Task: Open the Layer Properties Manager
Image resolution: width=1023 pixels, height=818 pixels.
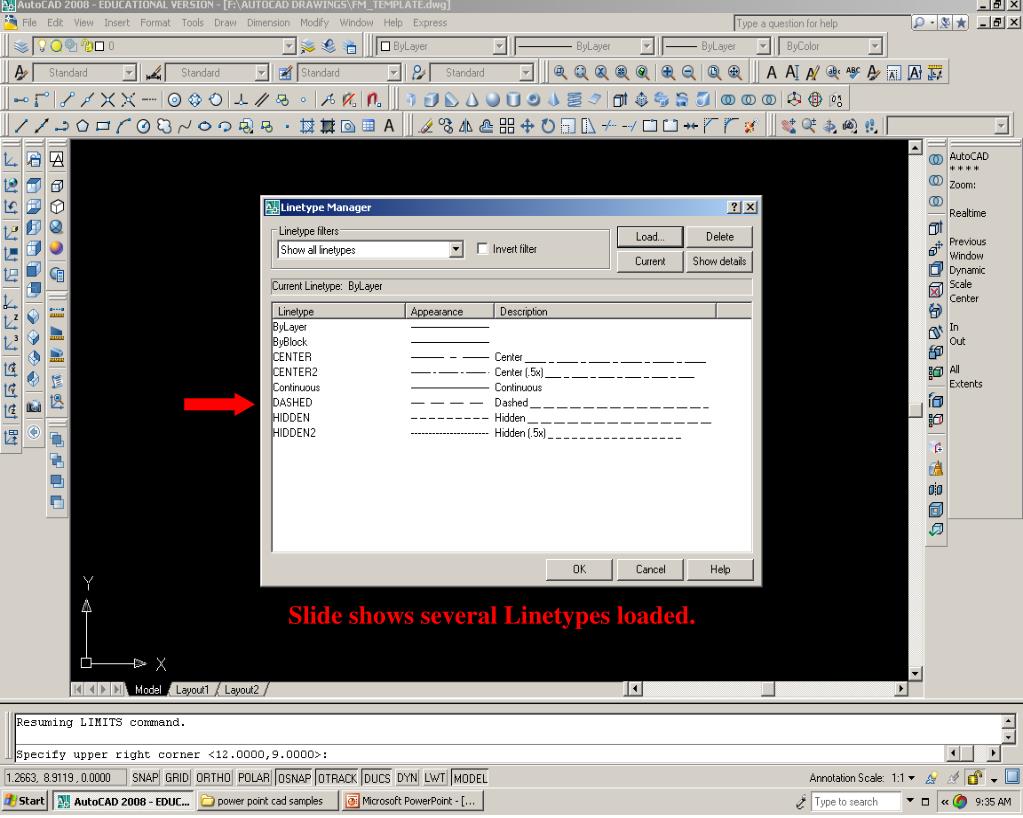Action: (22, 46)
